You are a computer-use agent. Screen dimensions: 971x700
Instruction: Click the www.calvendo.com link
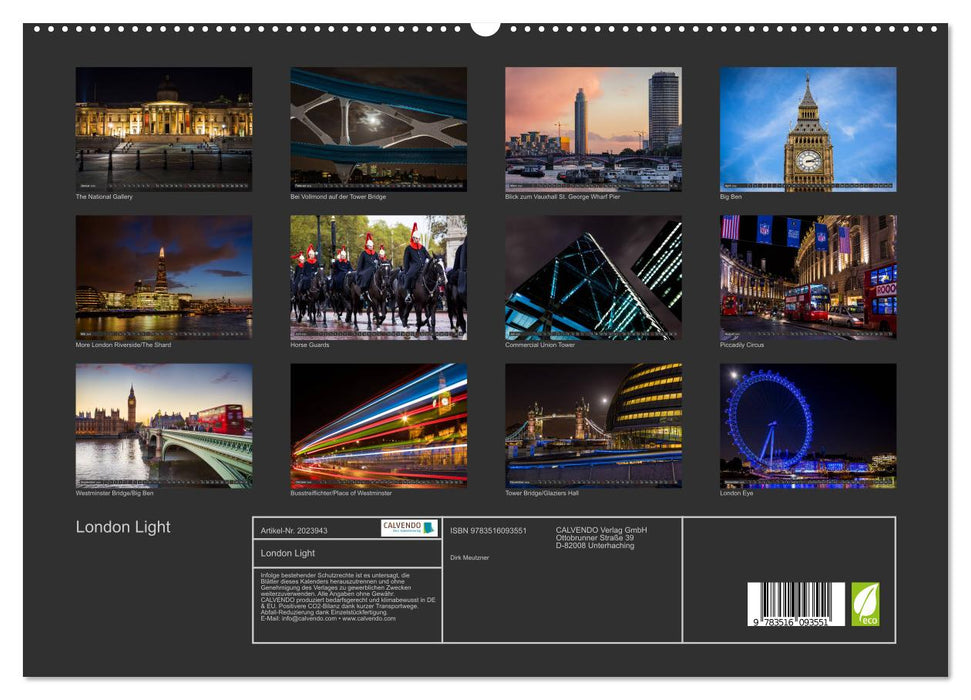tap(368, 618)
